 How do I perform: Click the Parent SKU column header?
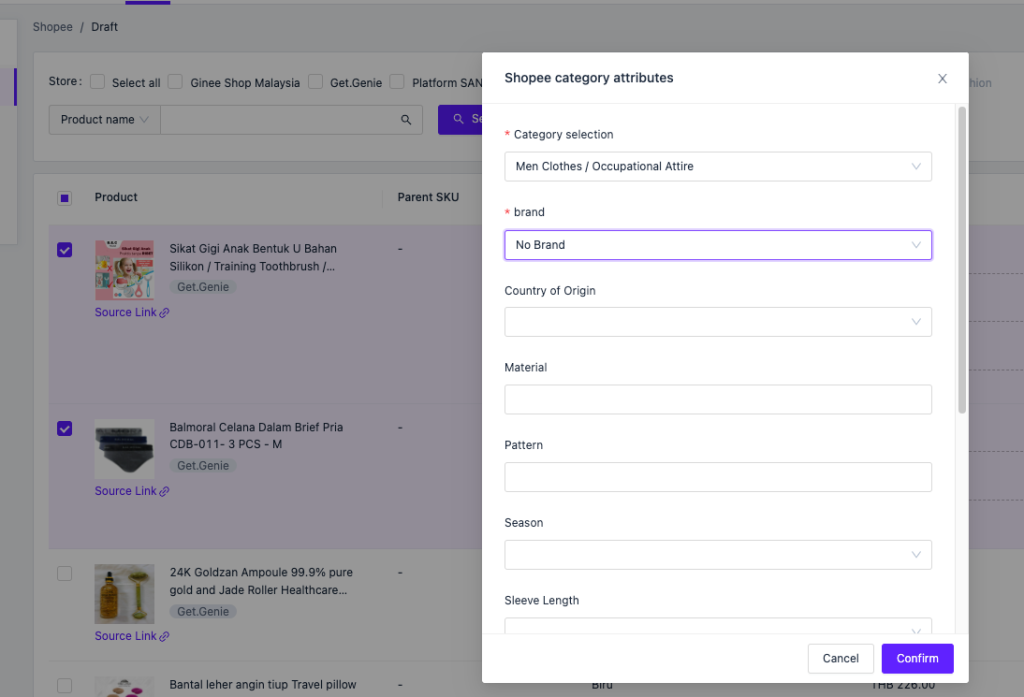coord(428,197)
